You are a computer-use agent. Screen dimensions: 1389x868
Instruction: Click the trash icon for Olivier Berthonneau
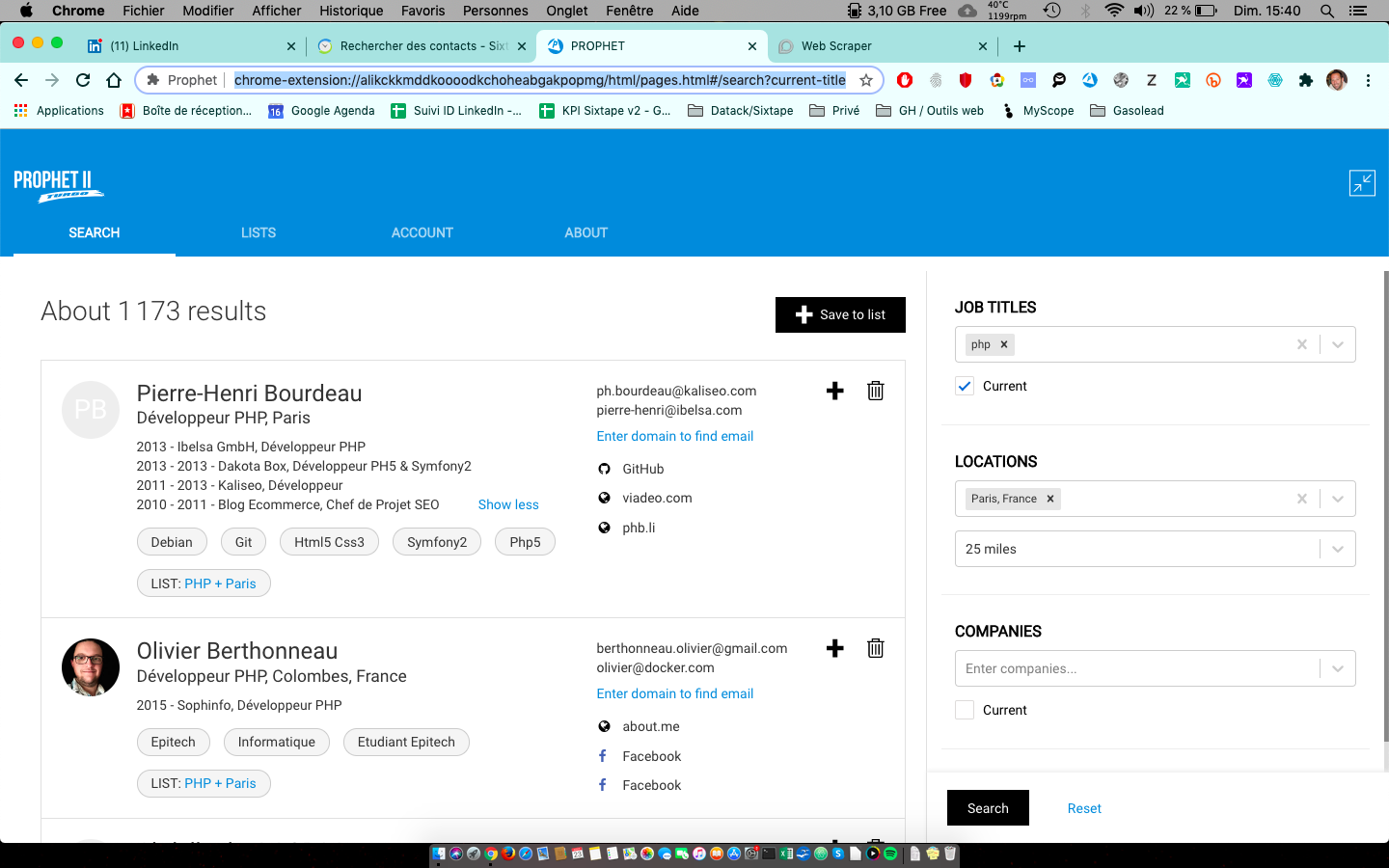[875, 648]
